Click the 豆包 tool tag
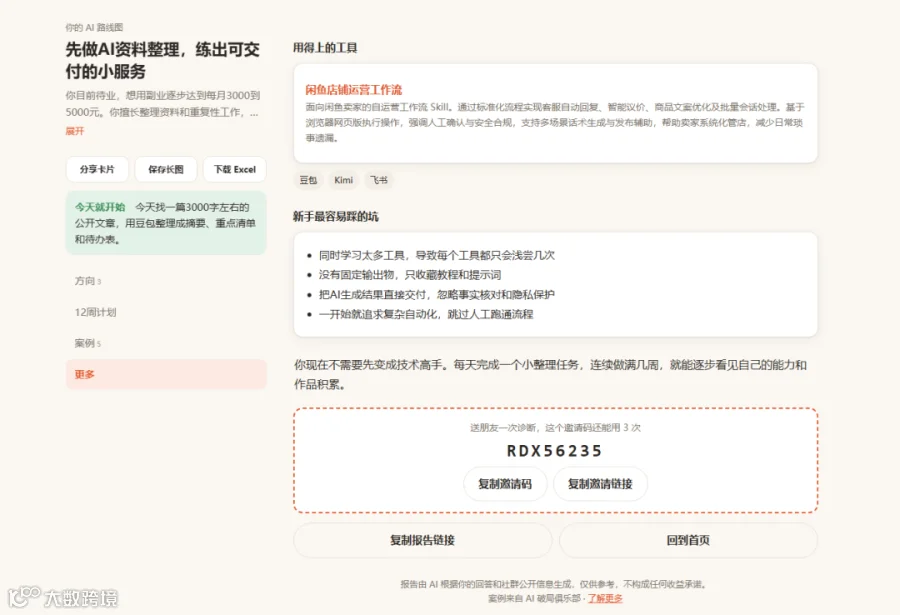 308,180
